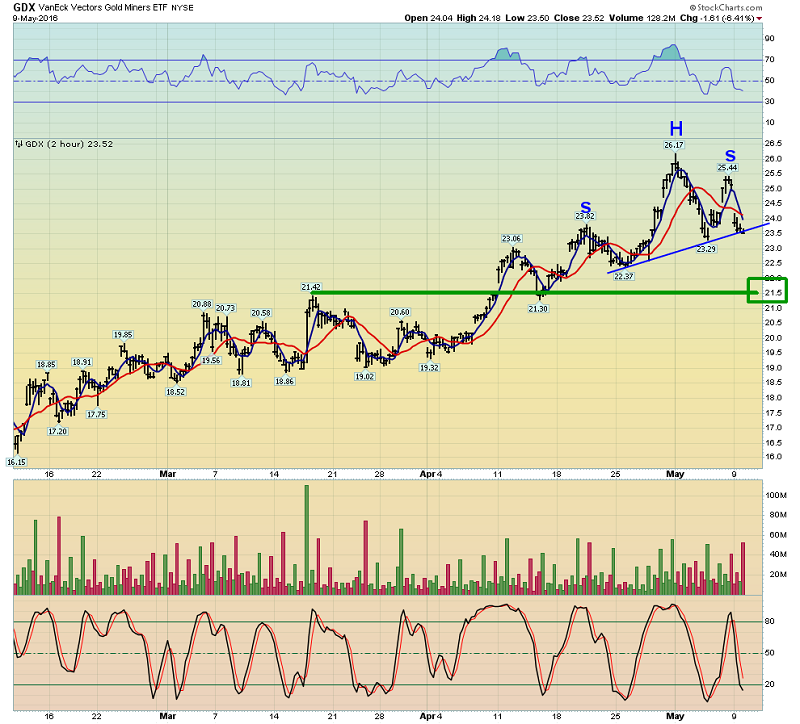
Task: Click the 25.44 right shoulder price label
Action: pyautogui.click(x=727, y=167)
